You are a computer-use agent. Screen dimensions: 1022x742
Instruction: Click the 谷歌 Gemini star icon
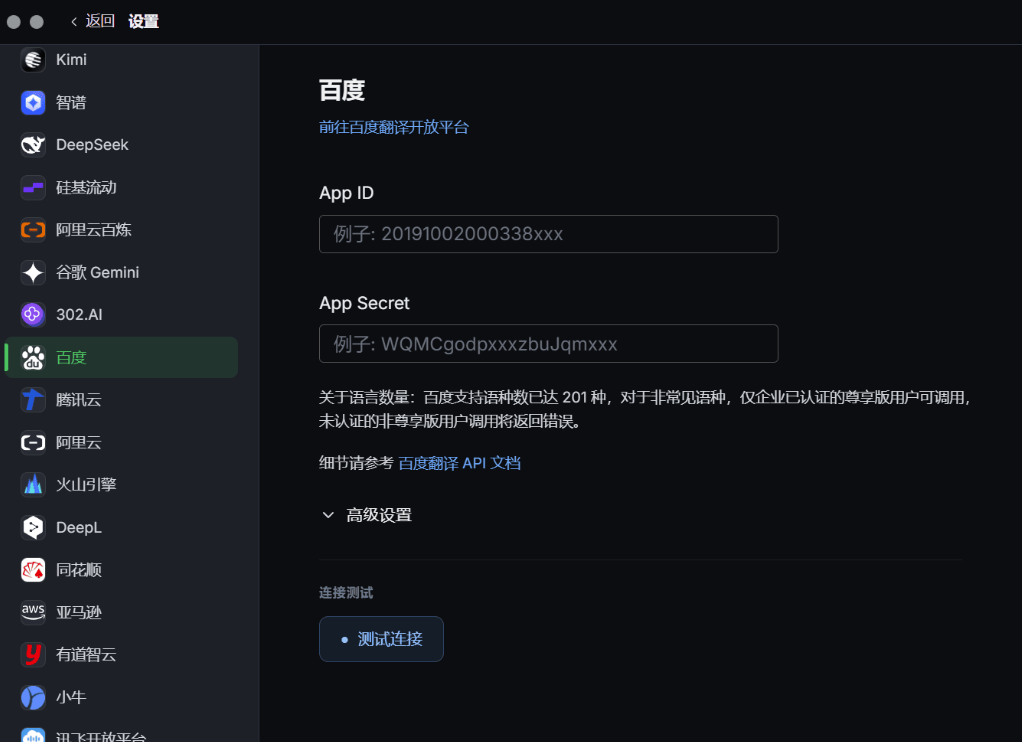(x=33, y=273)
